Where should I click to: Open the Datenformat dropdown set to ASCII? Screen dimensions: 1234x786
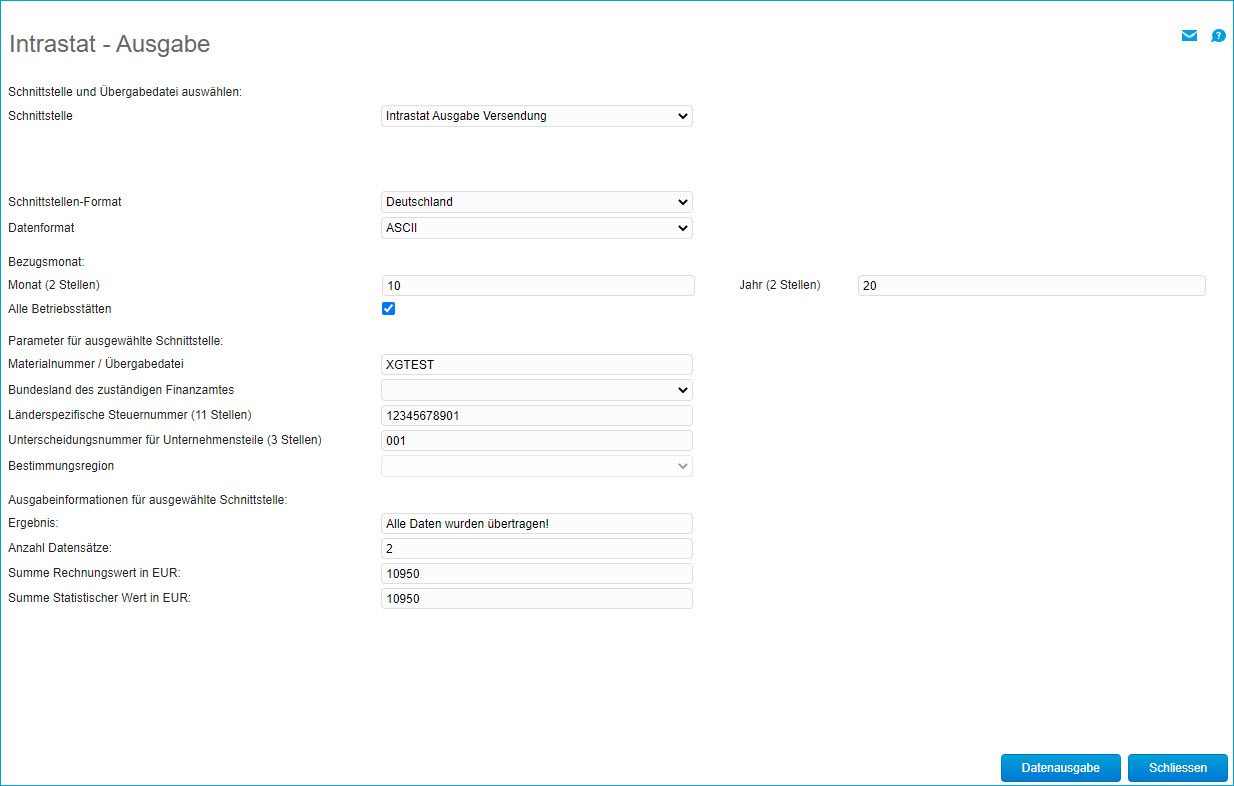[536, 228]
